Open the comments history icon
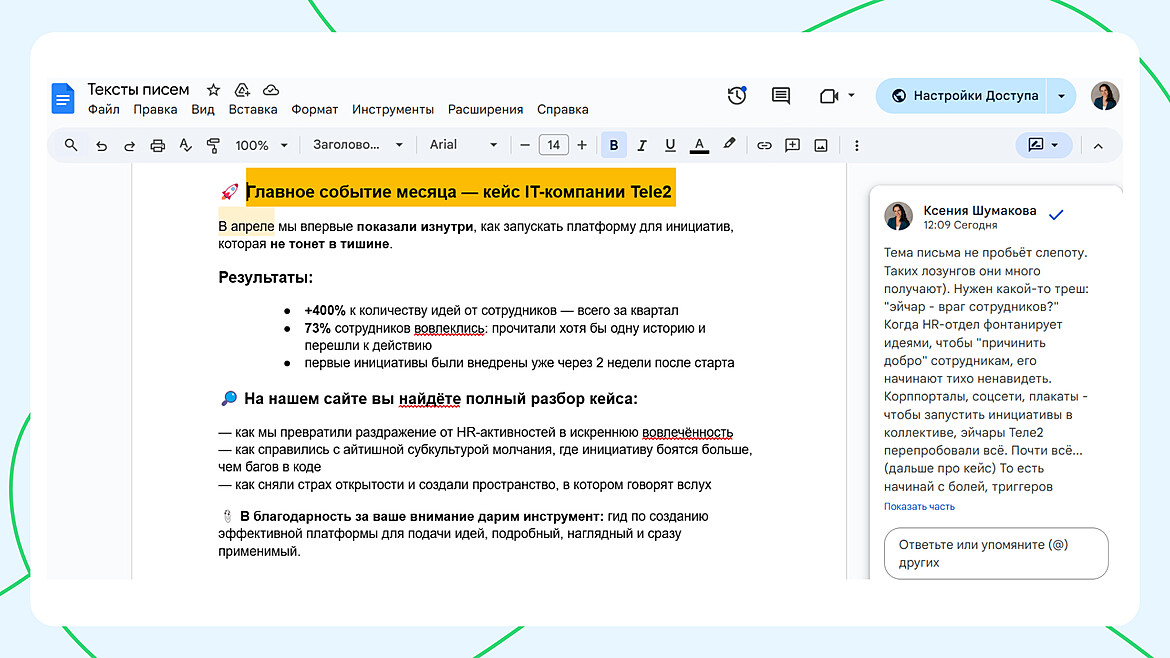The width and height of the screenshot is (1170, 658). tap(781, 96)
